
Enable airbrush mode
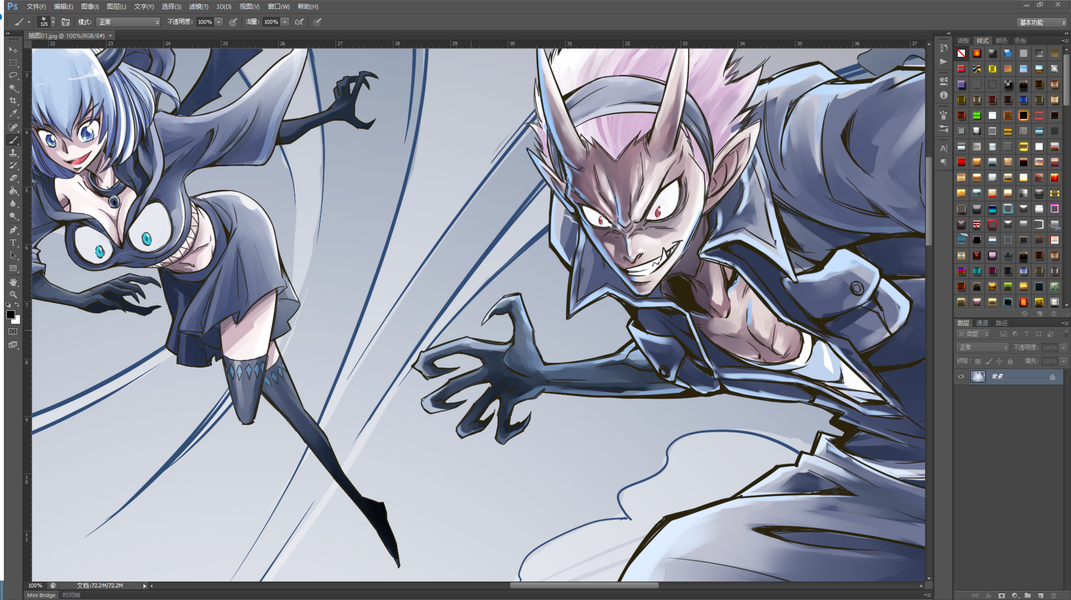(299, 22)
